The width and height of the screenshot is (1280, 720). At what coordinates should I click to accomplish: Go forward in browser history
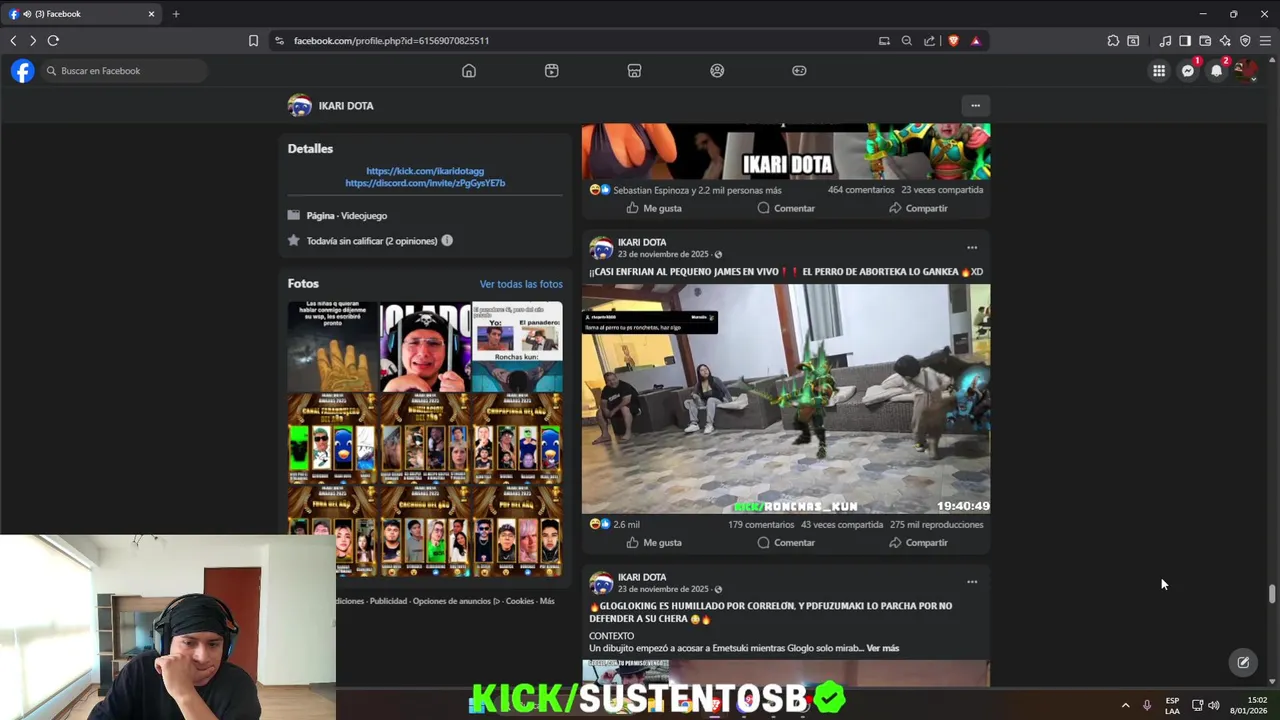click(x=33, y=41)
